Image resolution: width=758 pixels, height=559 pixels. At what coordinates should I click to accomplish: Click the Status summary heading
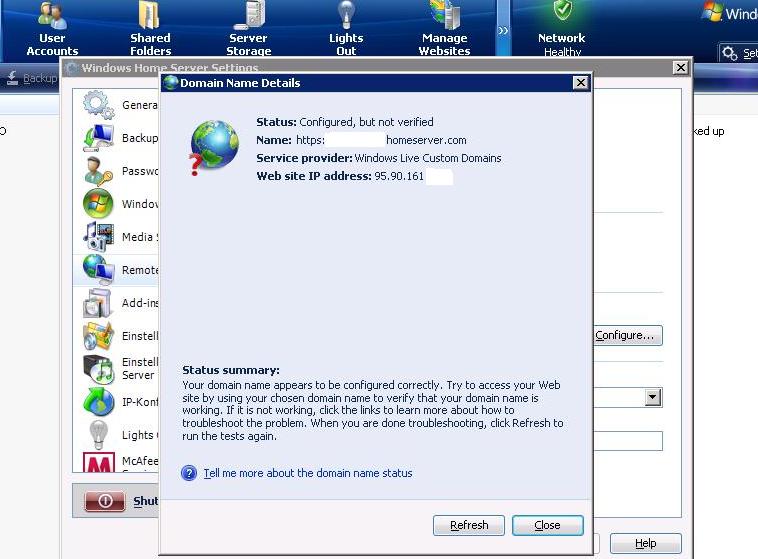(x=231, y=370)
